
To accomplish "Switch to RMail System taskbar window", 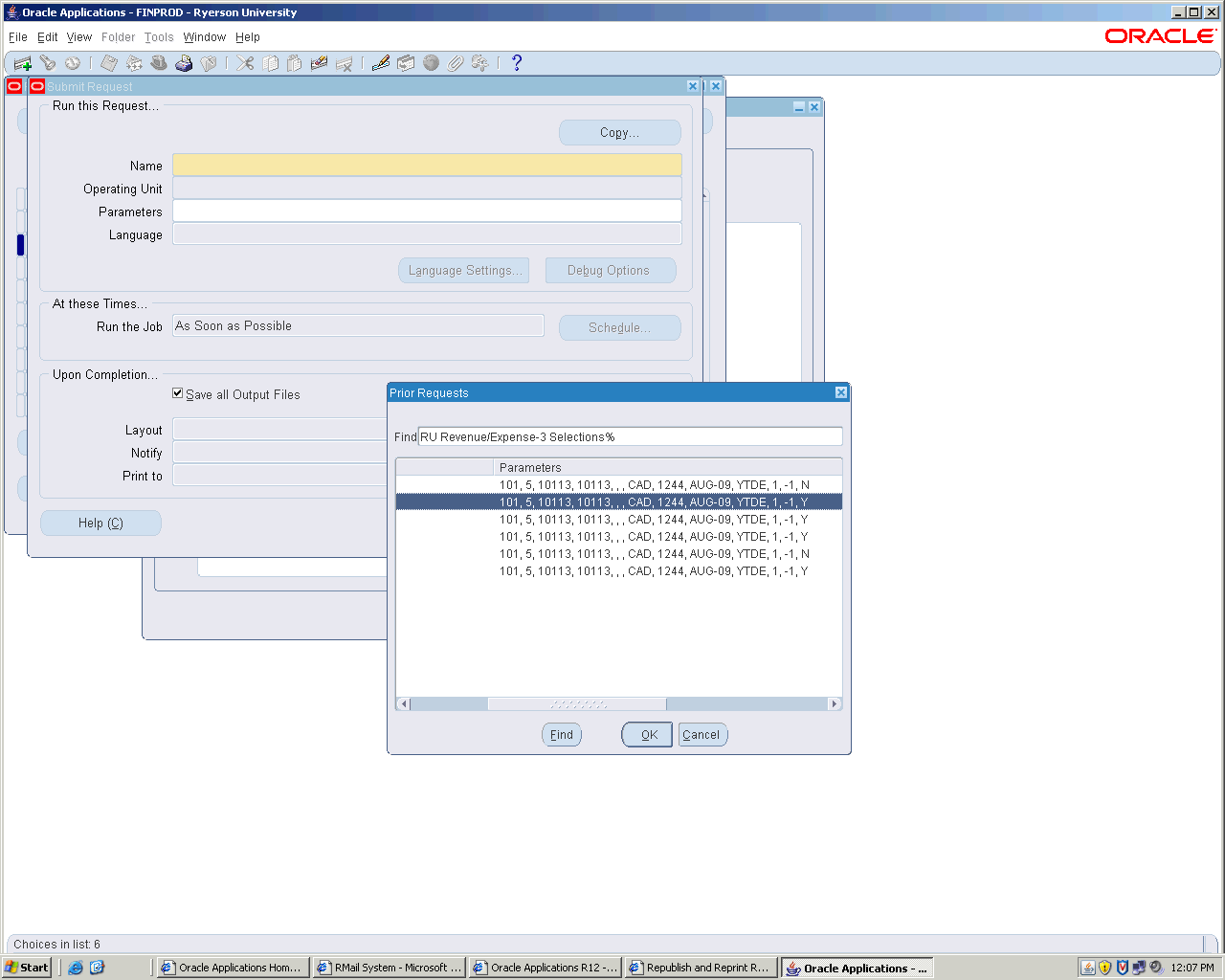I will tap(390, 968).
